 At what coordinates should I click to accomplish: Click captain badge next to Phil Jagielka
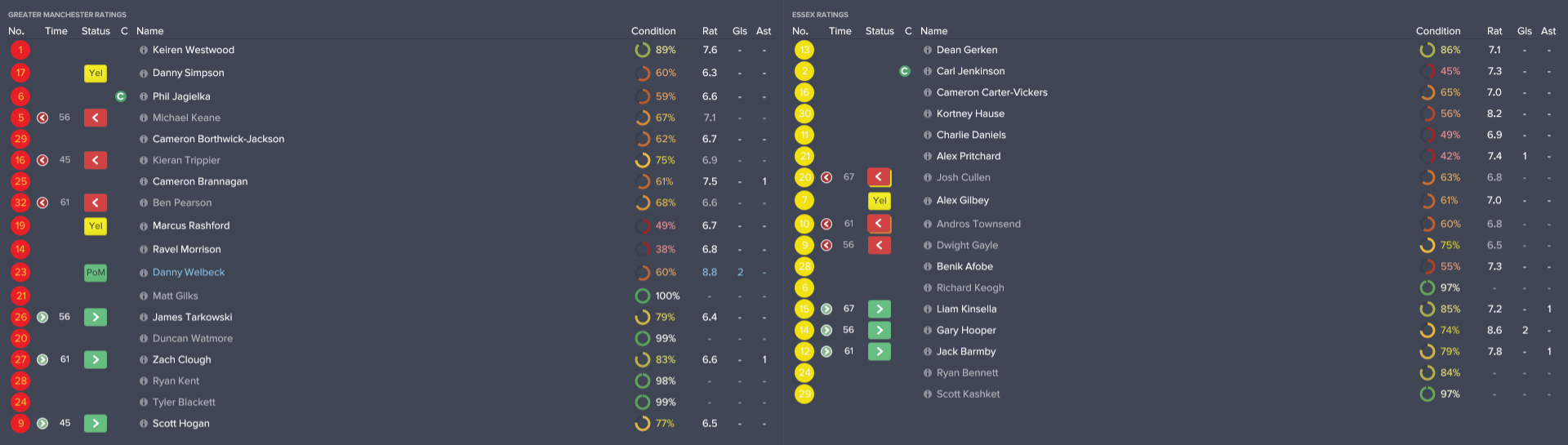[121, 96]
